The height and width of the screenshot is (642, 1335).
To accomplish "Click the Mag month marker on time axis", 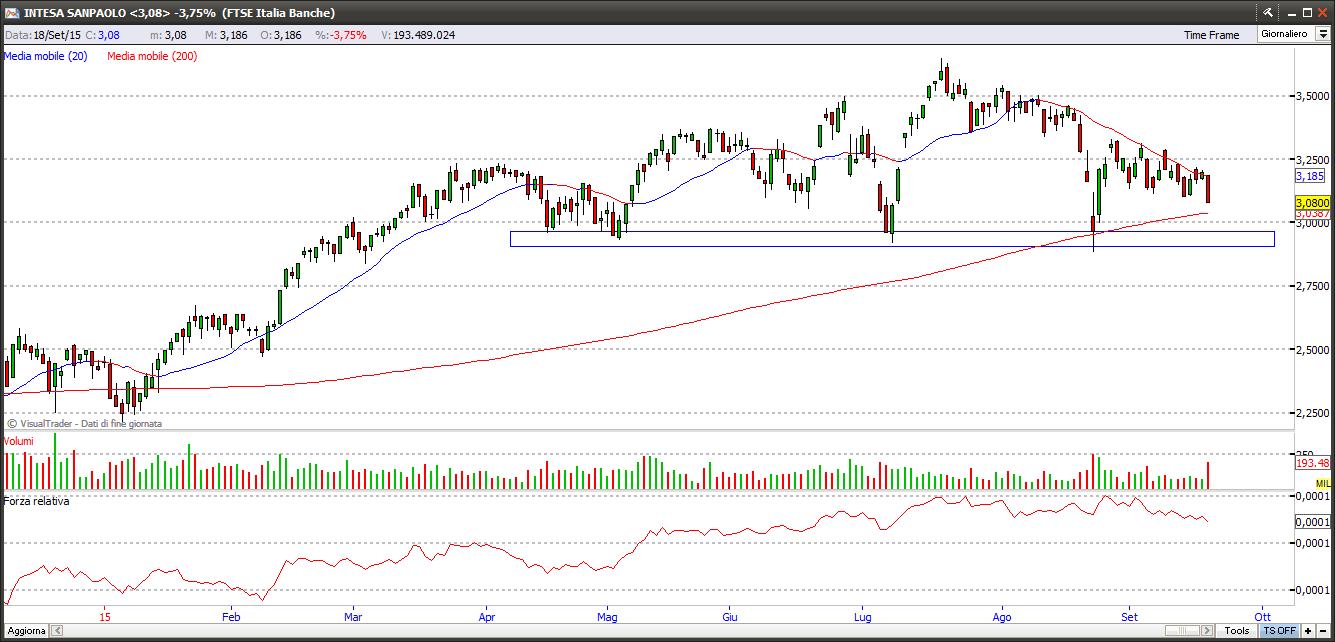I will click(606, 616).
